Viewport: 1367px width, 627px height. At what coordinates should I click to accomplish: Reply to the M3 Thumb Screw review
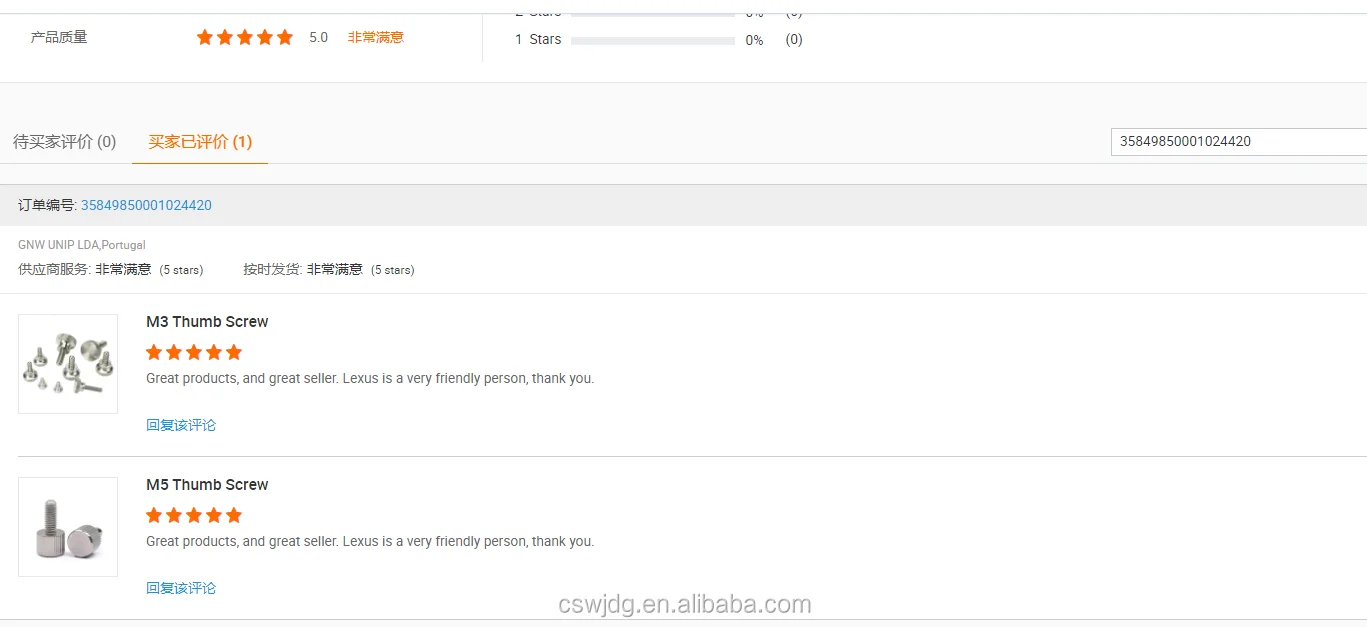(x=181, y=425)
